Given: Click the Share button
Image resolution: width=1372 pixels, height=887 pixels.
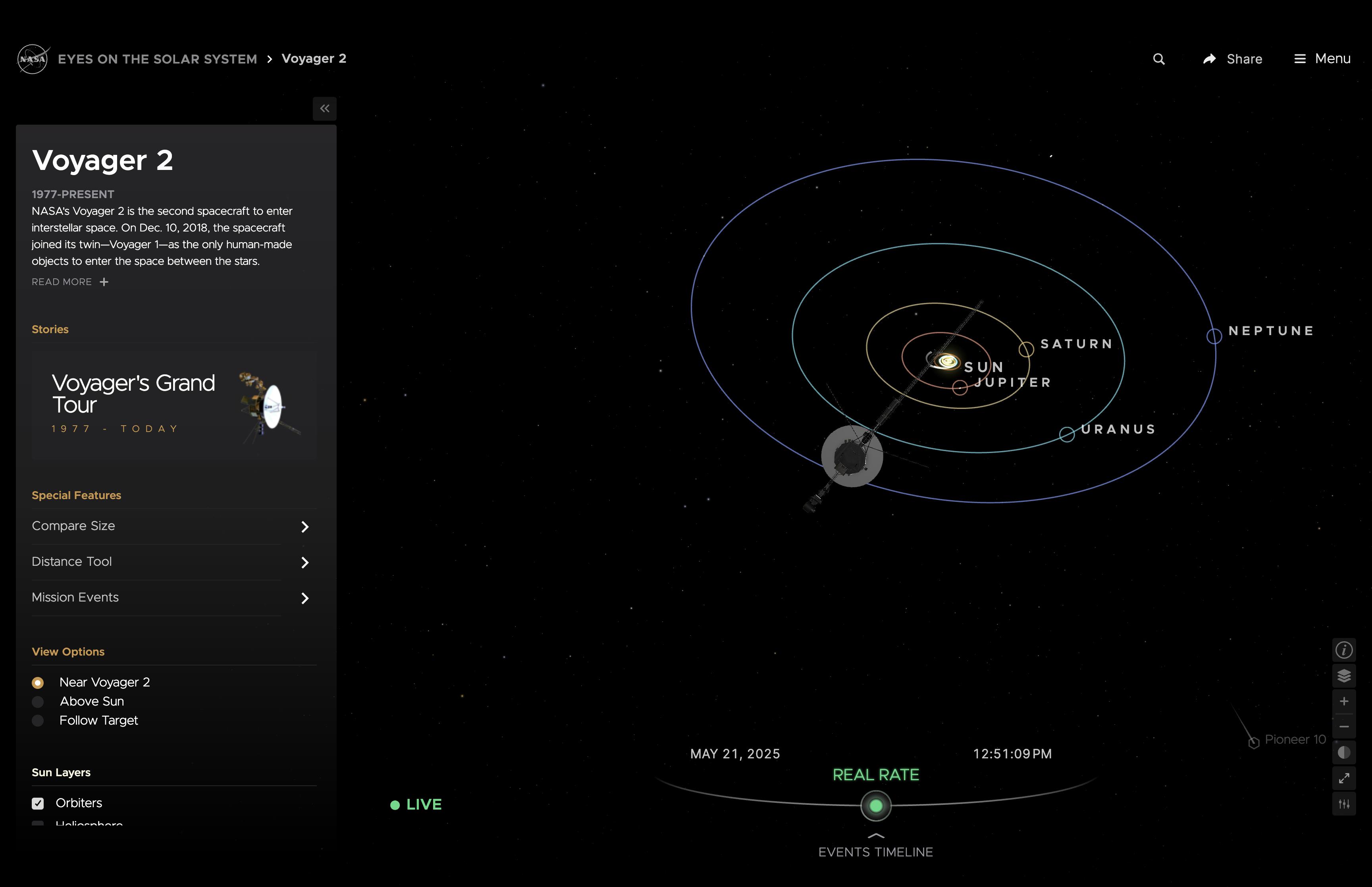Looking at the screenshot, I should click(1233, 59).
